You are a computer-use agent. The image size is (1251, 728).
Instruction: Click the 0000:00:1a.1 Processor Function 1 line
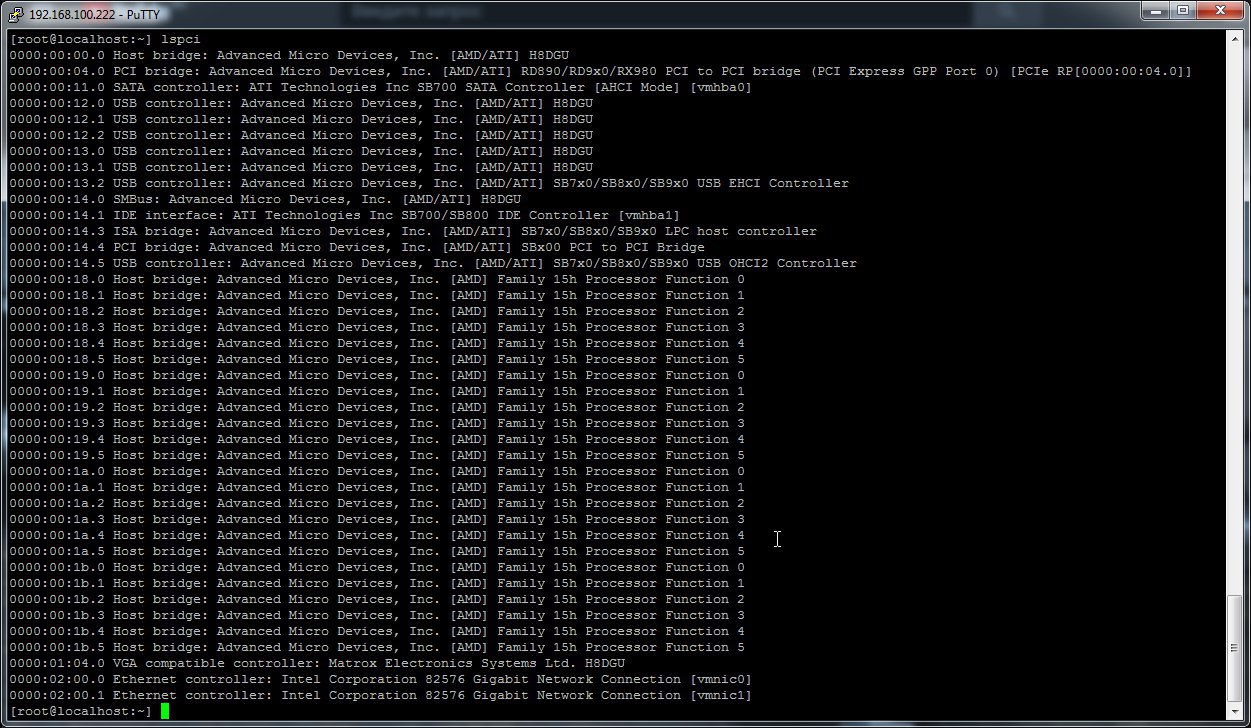click(x=377, y=487)
